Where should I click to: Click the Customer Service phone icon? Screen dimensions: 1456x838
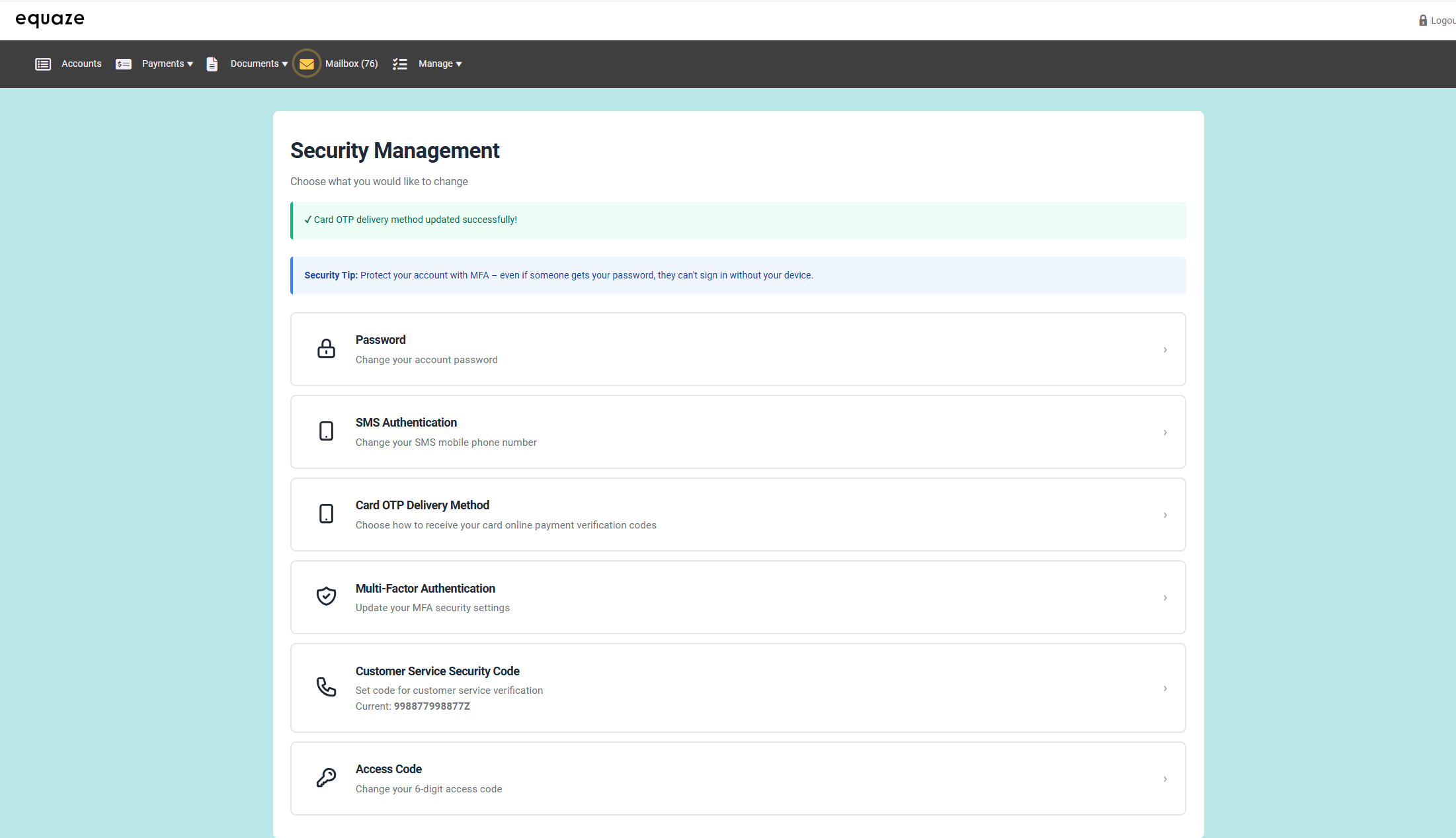tap(326, 687)
